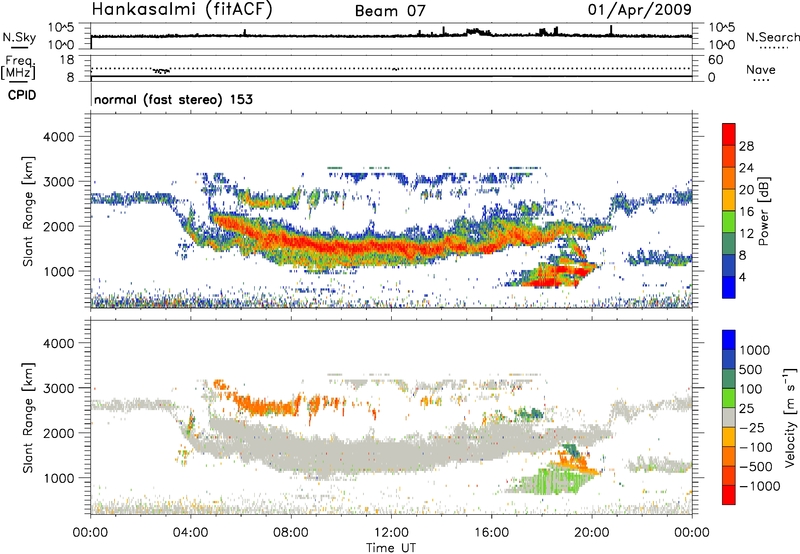Click the '3000' tick on velocity panel
800x554 pixels.
click(59, 388)
